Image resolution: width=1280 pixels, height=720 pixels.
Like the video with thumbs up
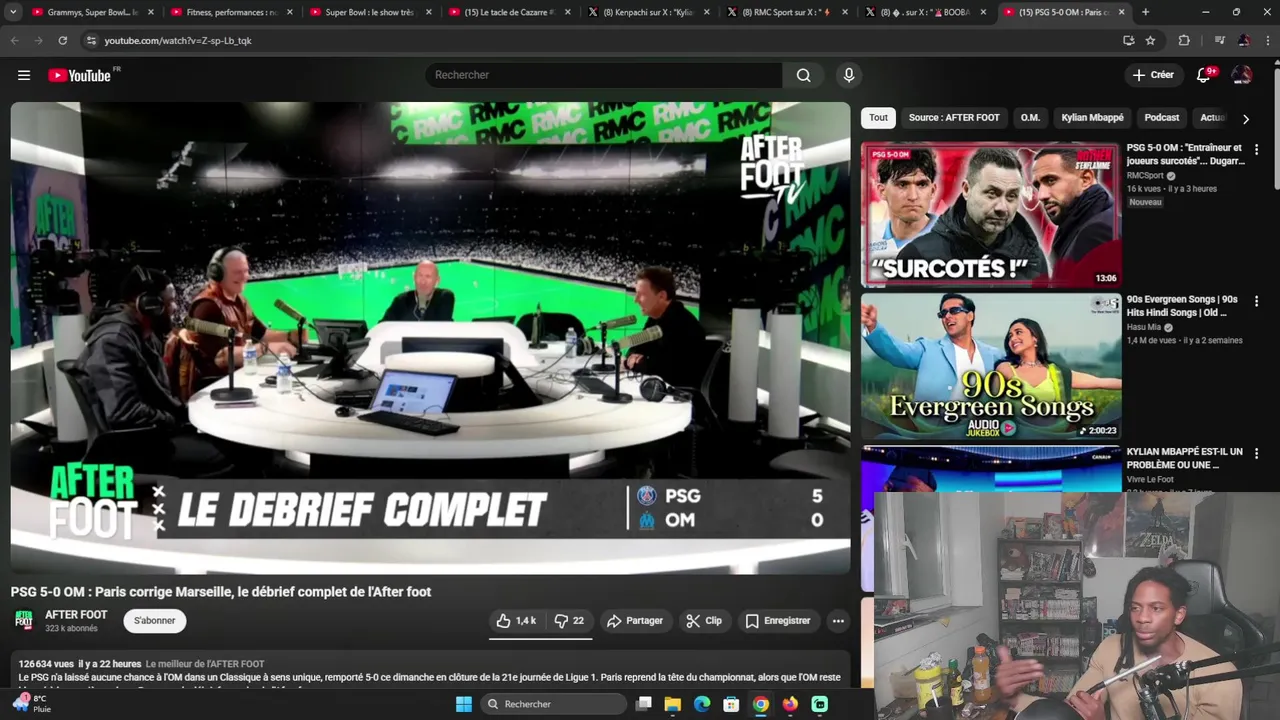516,621
